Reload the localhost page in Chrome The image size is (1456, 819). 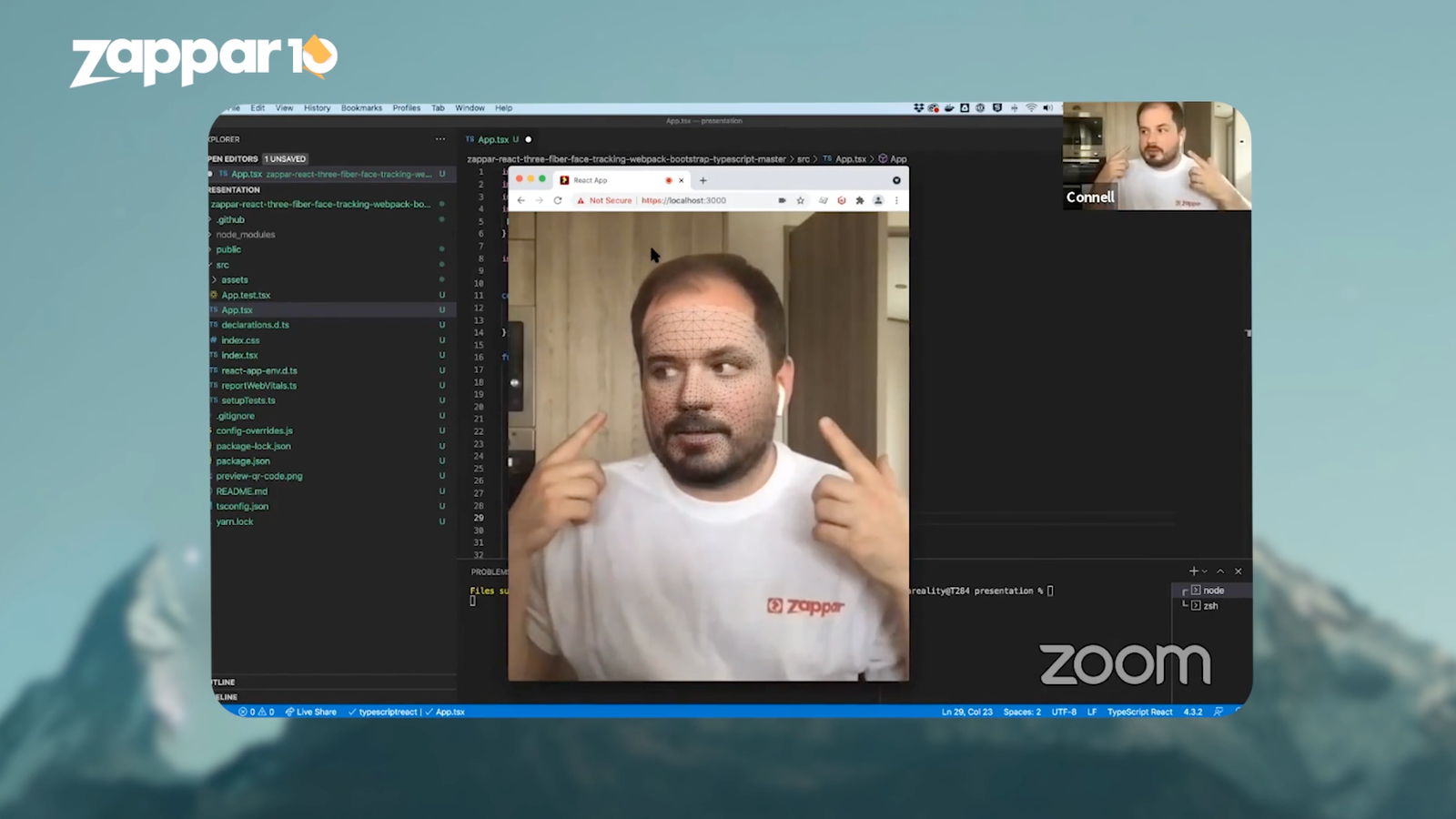(x=558, y=200)
